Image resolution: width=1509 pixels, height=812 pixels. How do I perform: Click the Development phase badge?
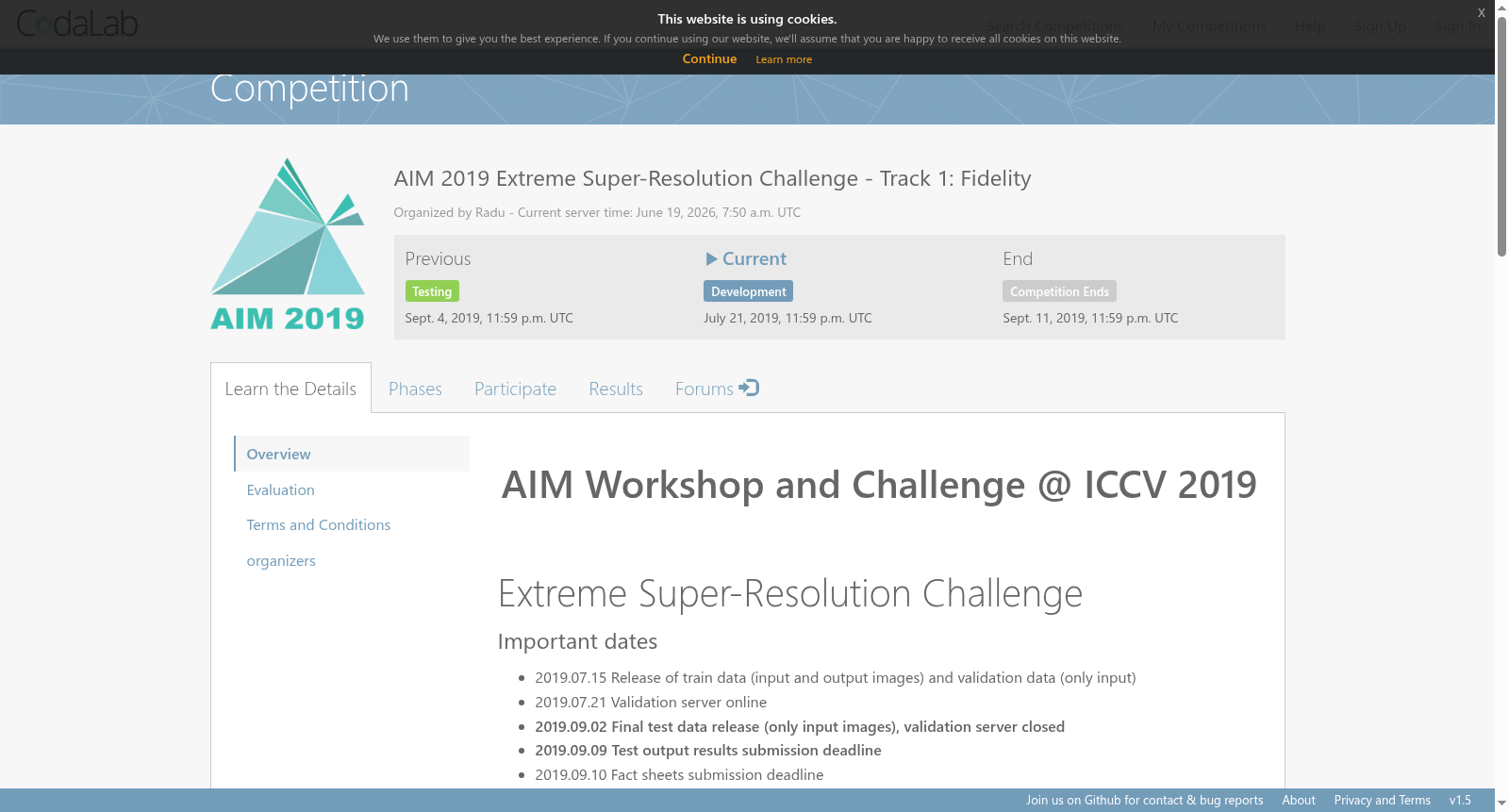click(748, 291)
